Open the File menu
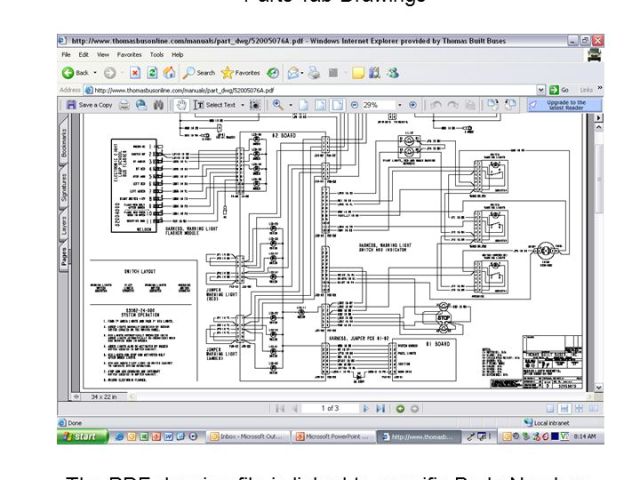 point(66,54)
